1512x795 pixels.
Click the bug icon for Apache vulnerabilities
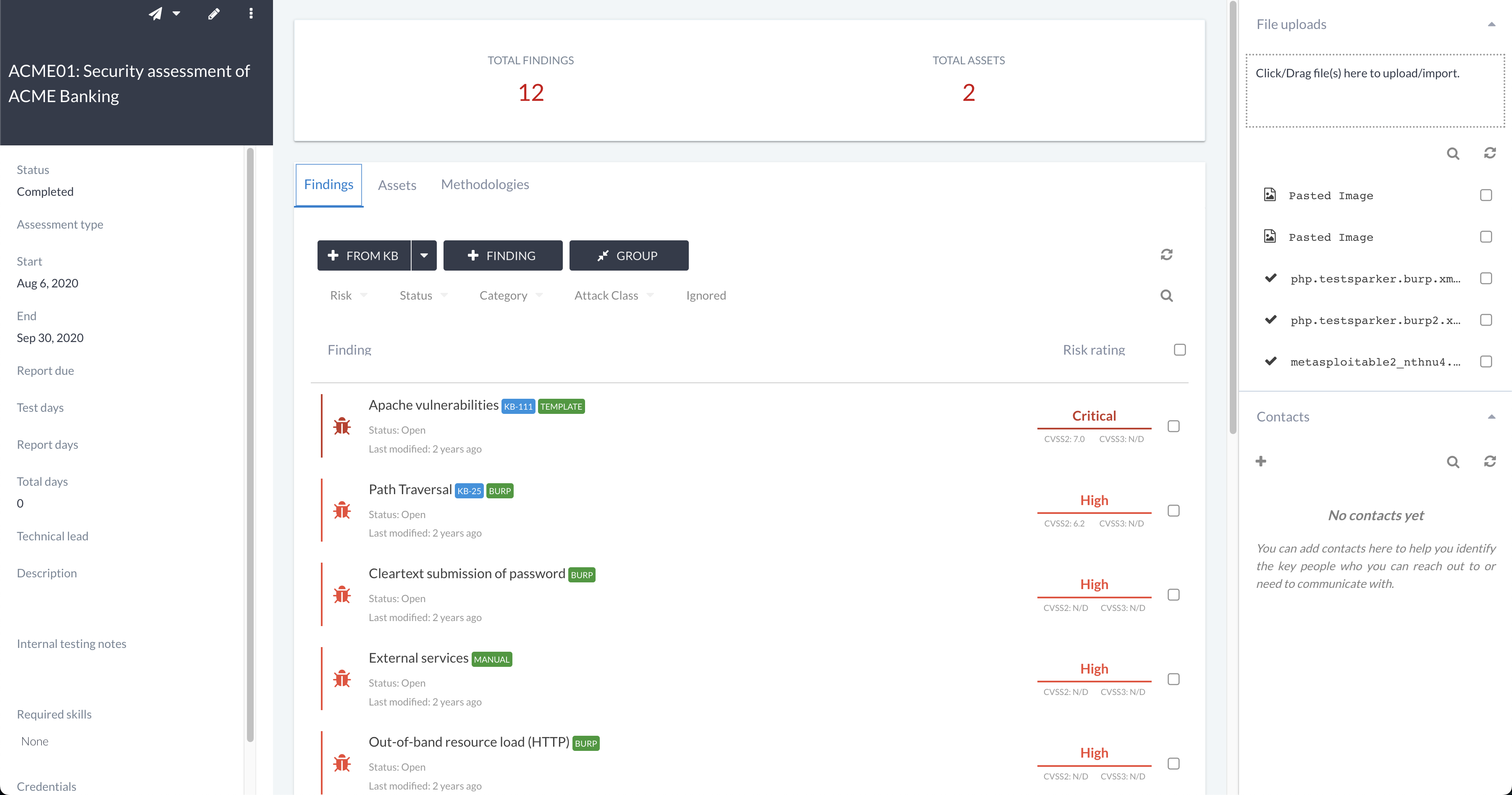(x=341, y=426)
